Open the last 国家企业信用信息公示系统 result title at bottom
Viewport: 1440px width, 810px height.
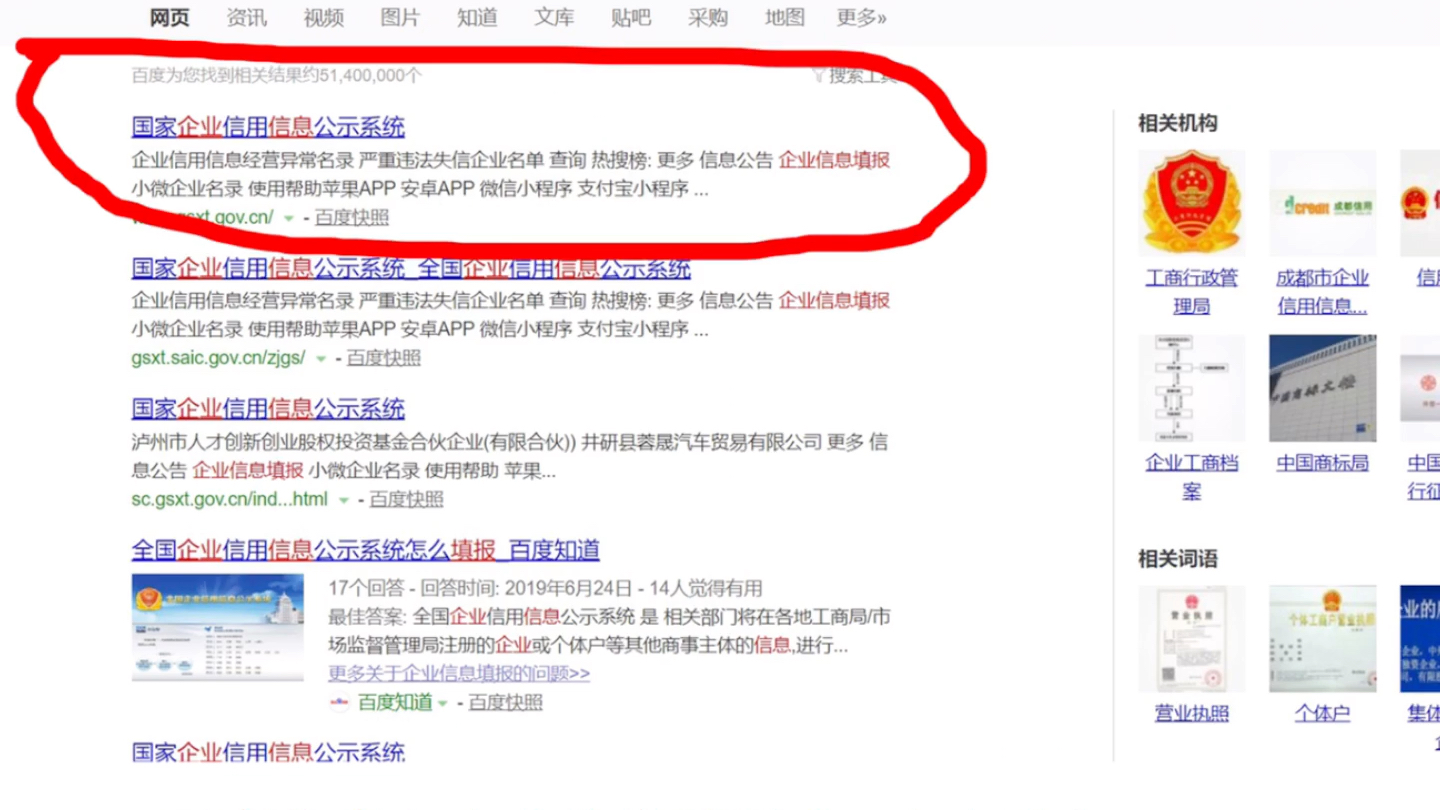coord(268,752)
